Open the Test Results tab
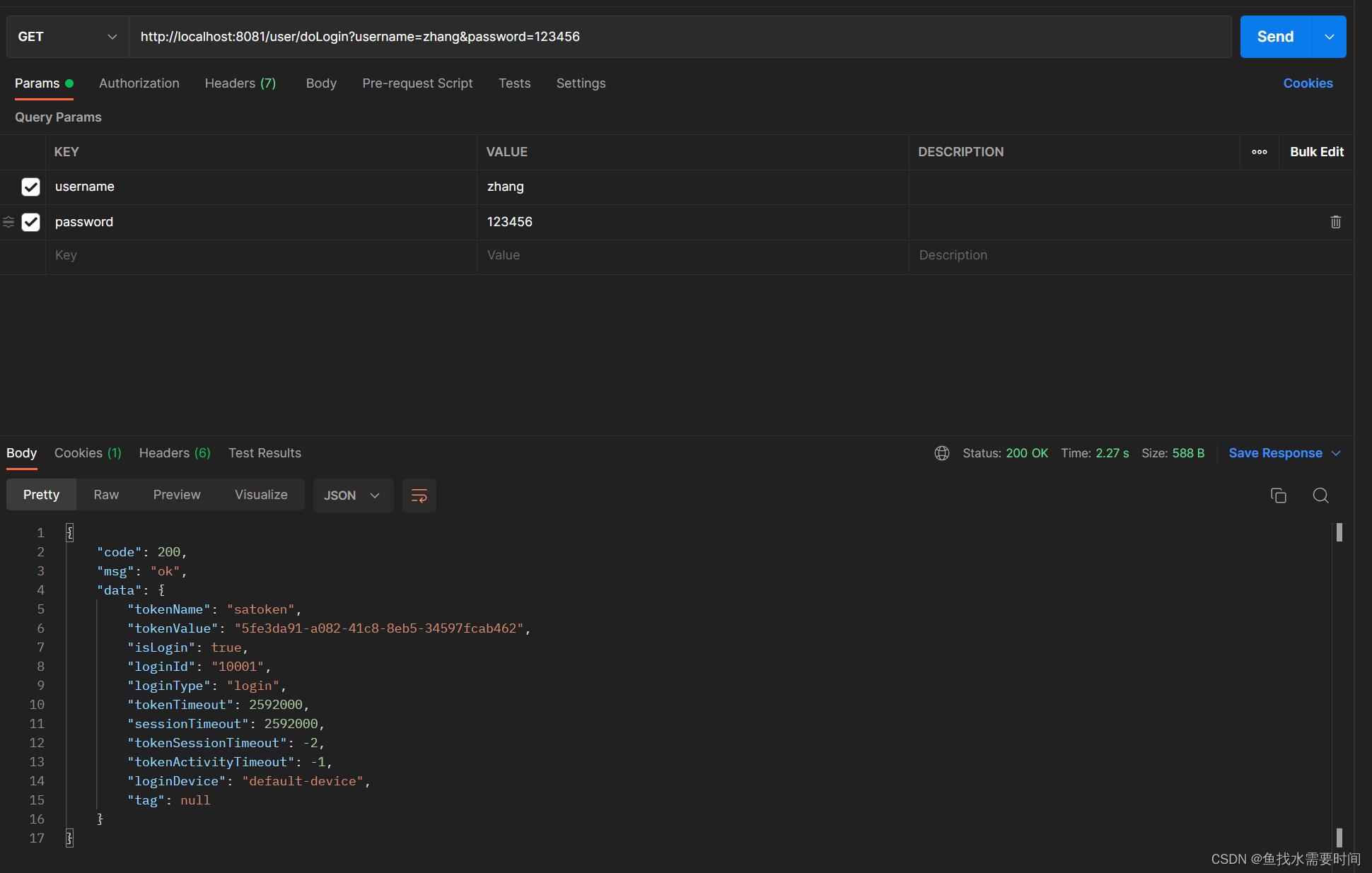 pyautogui.click(x=264, y=453)
